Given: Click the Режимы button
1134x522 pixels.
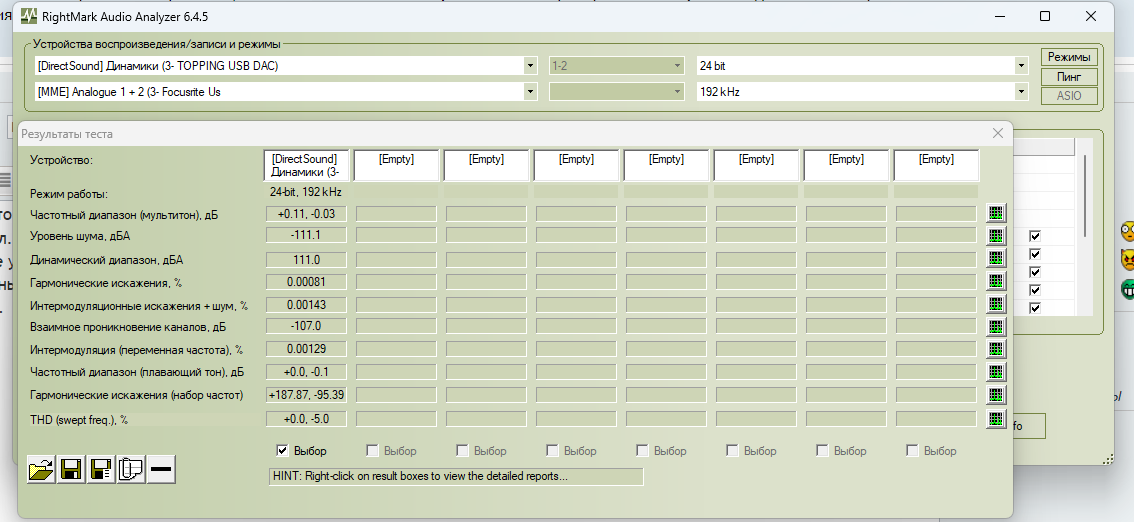Looking at the screenshot, I should tap(1069, 58).
